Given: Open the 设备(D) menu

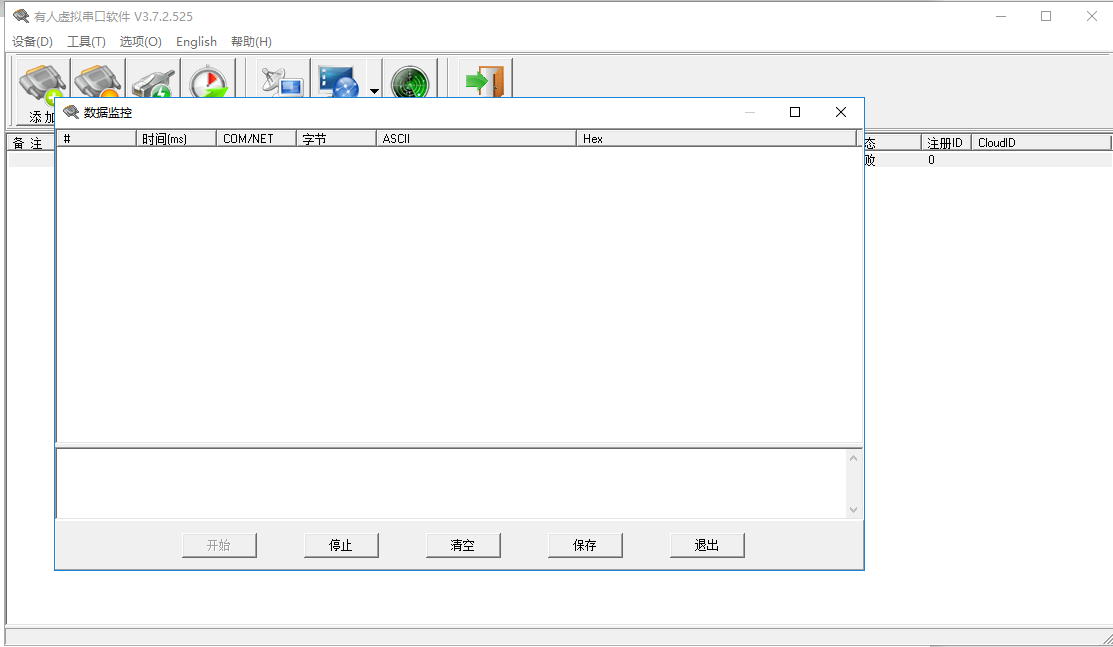Looking at the screenshot, I should pyautogui.click(x=32, y=41).
